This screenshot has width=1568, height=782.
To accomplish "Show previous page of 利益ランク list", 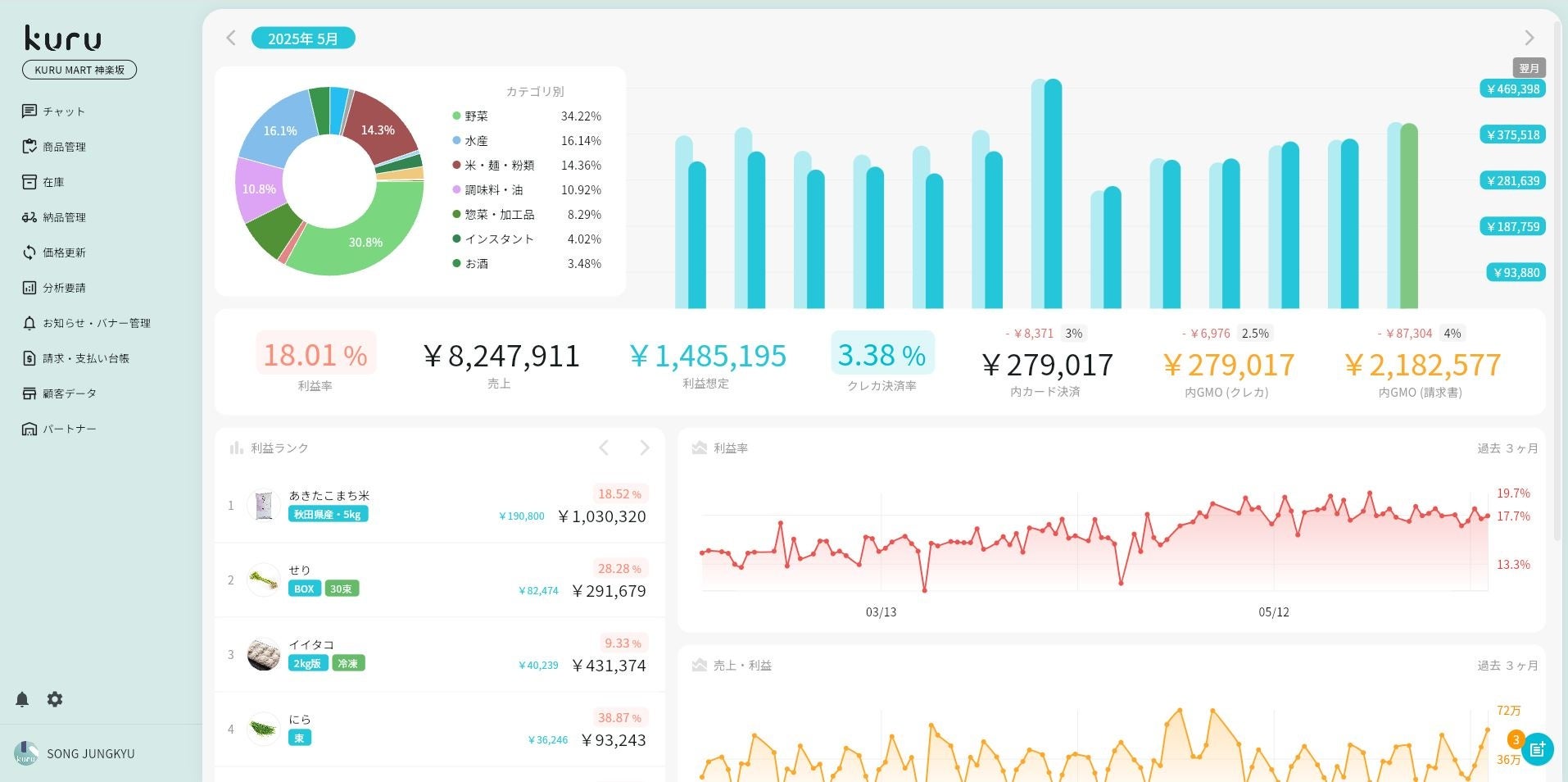I will (x=604, y=448).
